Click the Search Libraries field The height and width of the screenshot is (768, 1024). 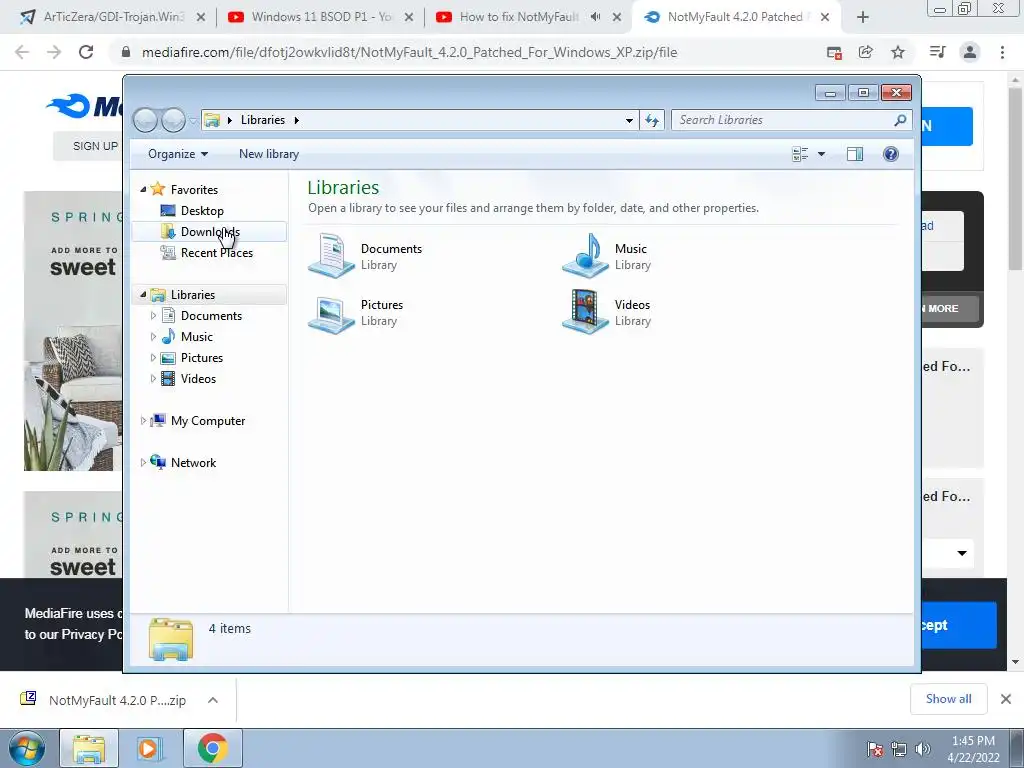tap(784, 120)
